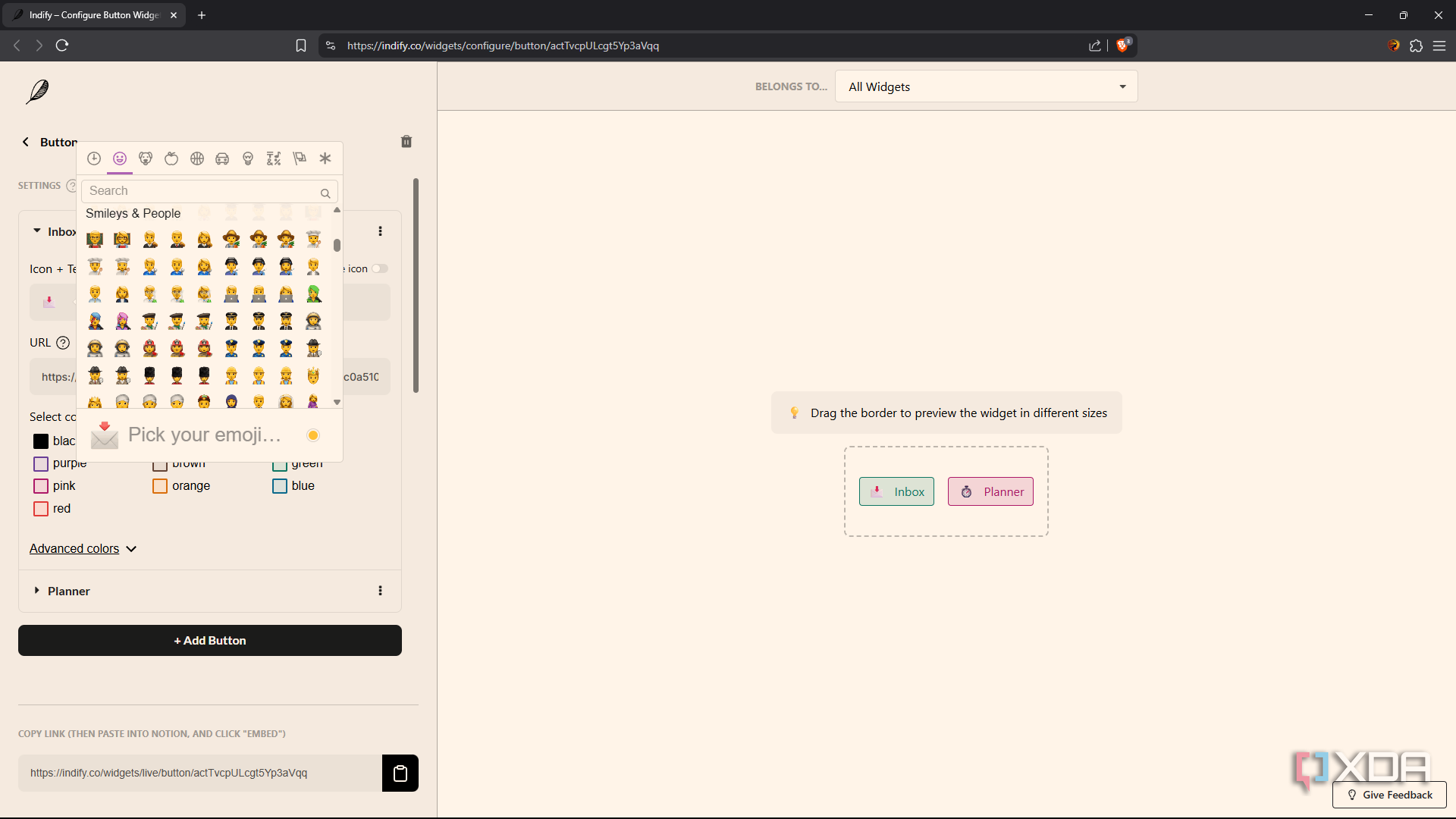Open the Symbols emoji category
The height and width of the screenshot is (819, 1456).
tap(274, 158)
